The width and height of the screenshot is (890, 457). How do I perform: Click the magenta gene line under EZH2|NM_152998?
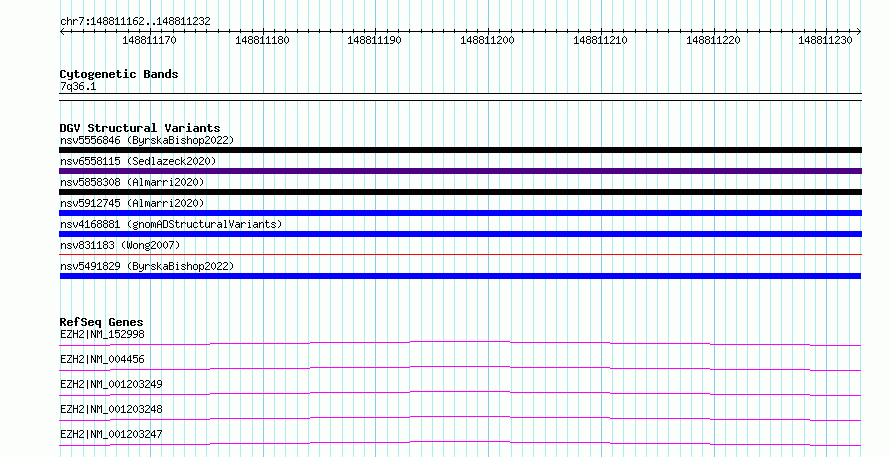(x=460, y=342)
